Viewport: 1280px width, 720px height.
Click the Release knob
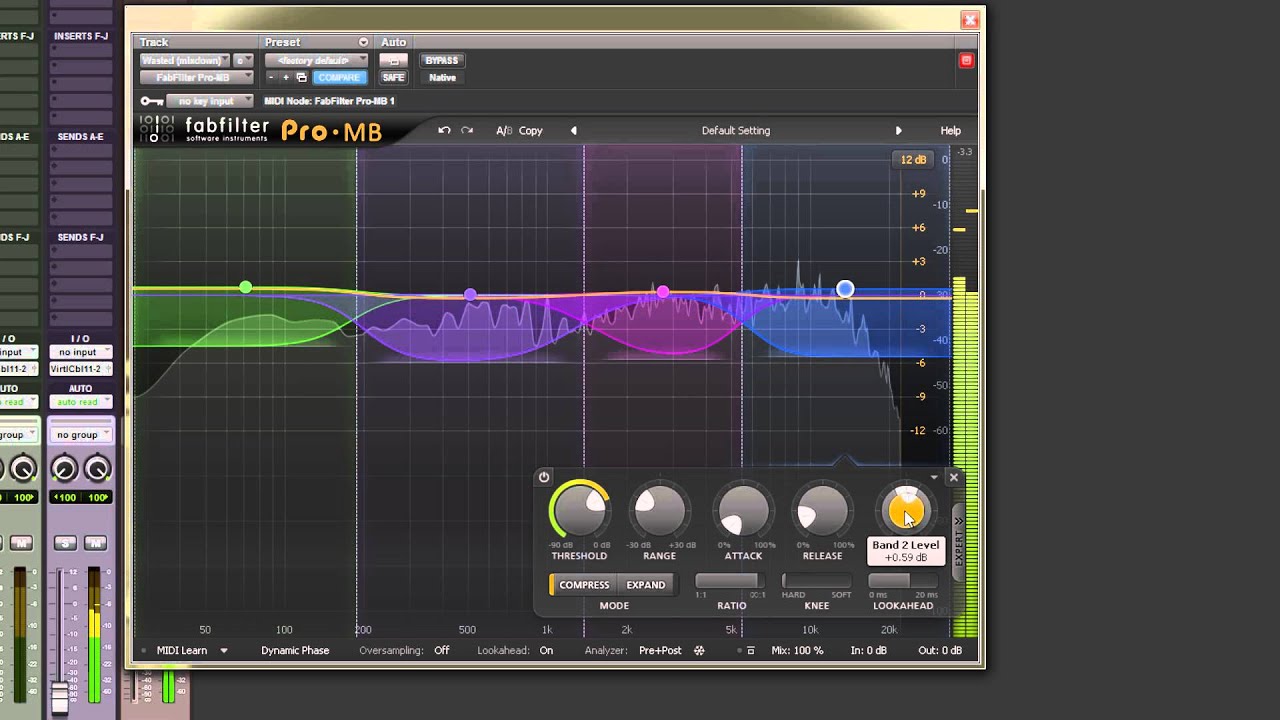coord(822,512)
